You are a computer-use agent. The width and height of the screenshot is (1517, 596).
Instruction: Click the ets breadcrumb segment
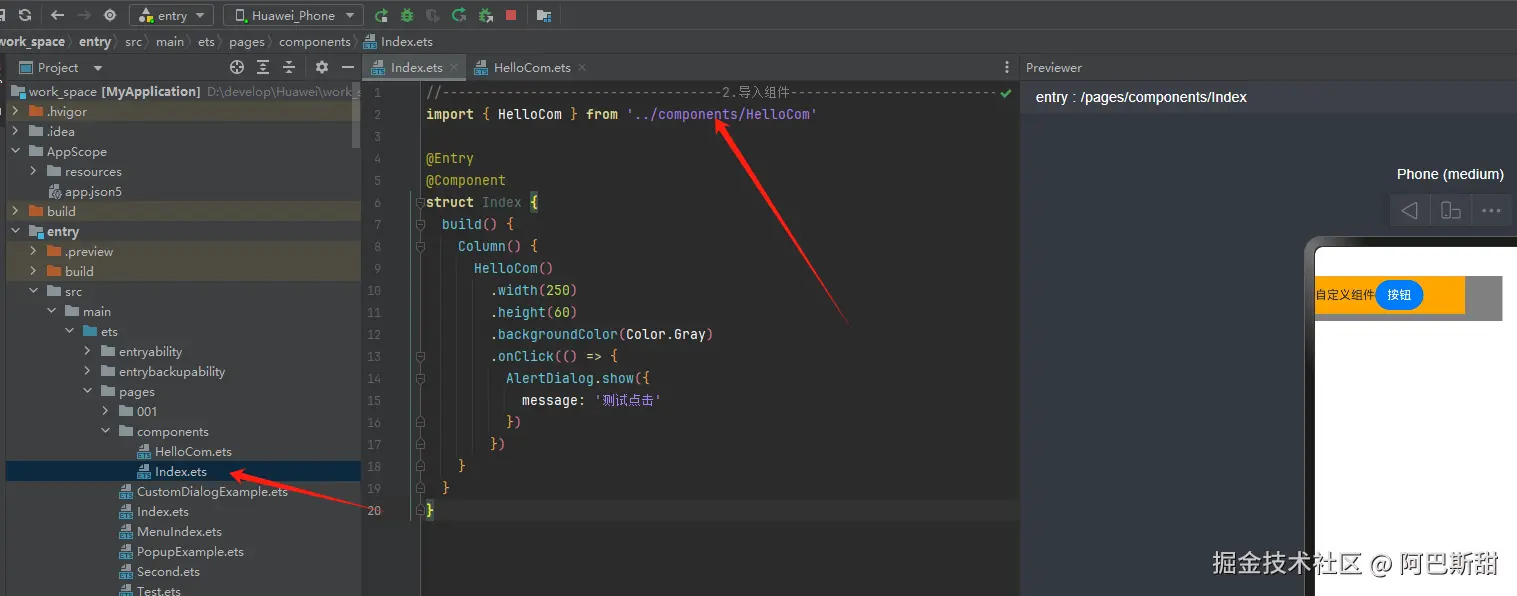click(x=206, y=42)
